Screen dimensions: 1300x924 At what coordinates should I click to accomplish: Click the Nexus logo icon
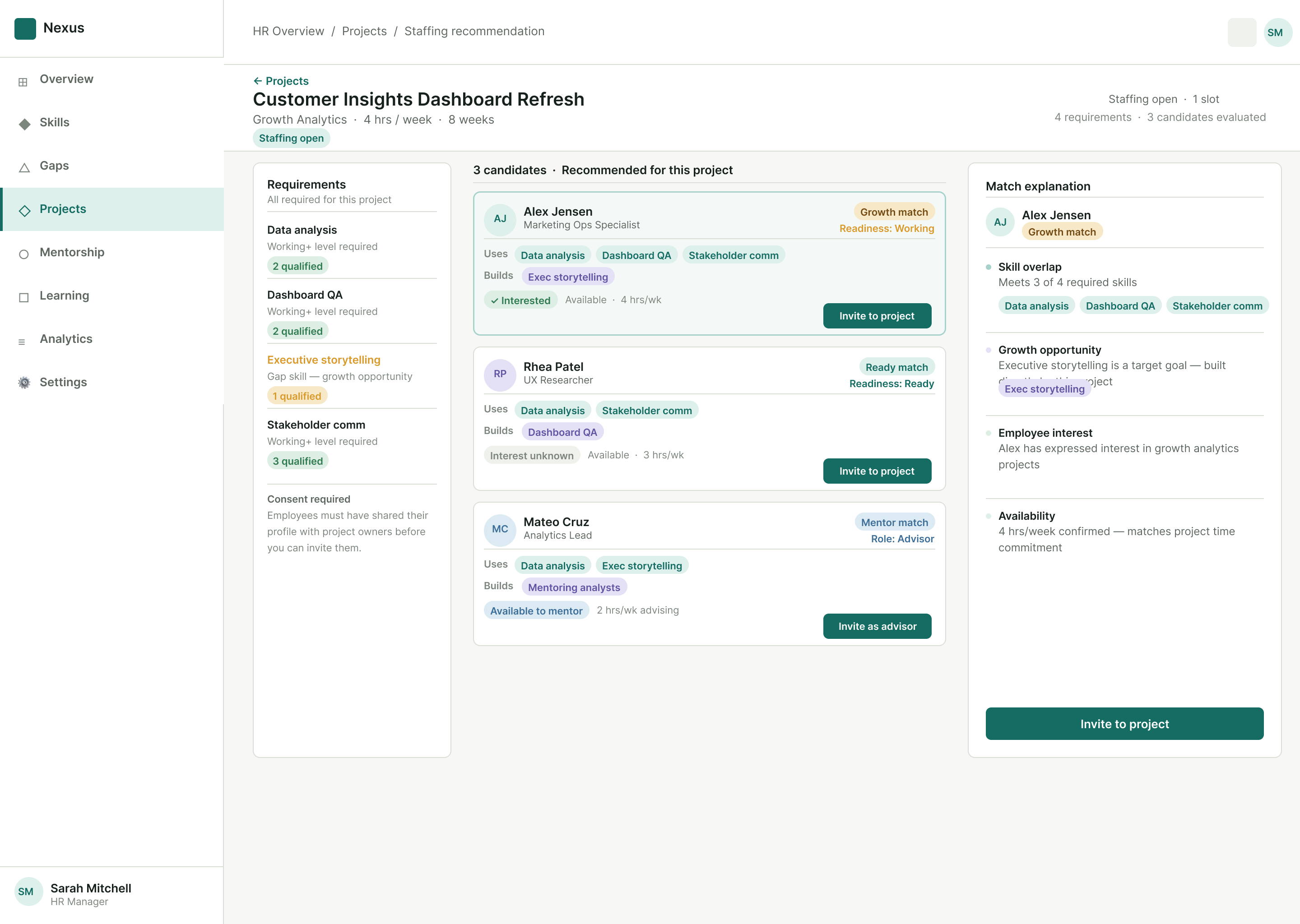[25, 28]
